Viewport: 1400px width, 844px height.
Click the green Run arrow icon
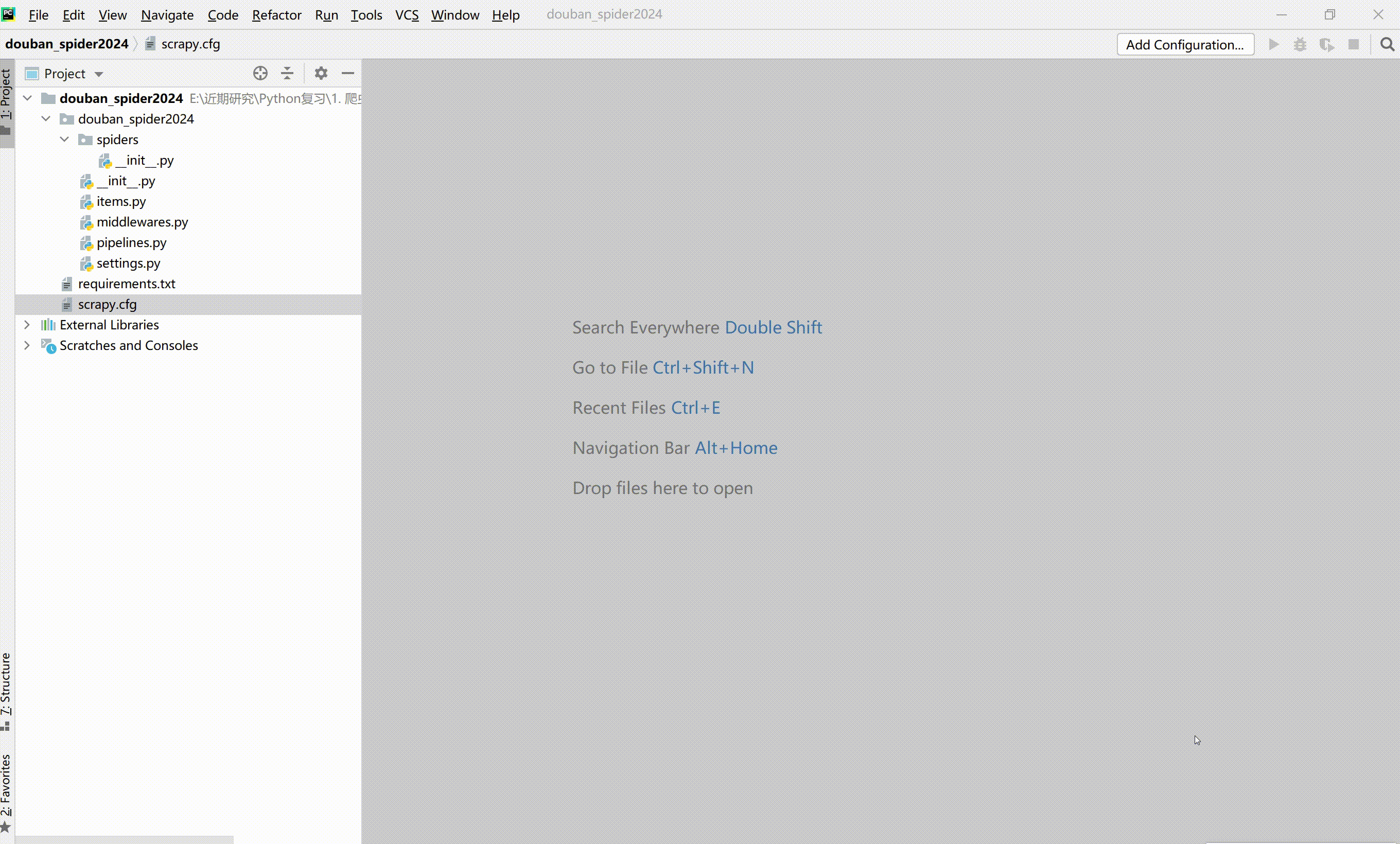(x=1274, y=44)
